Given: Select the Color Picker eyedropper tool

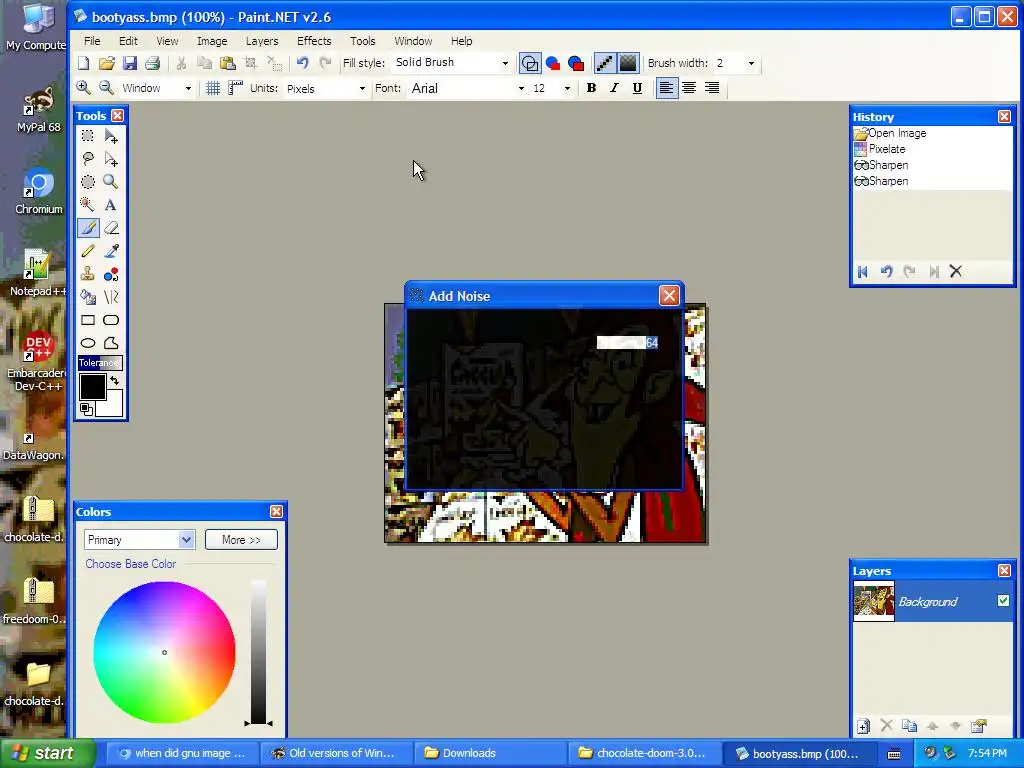Looking at the screenshot, I should coord(111,251).
